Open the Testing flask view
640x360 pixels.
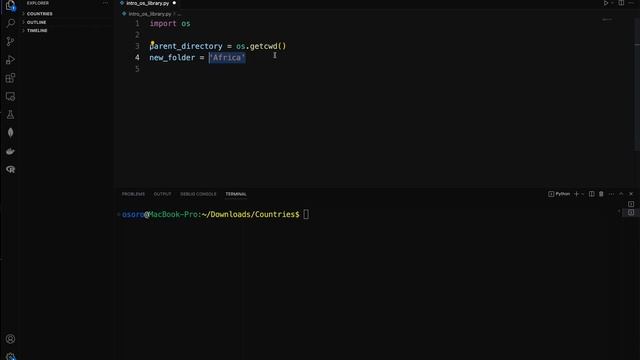[x=10, y=115]
